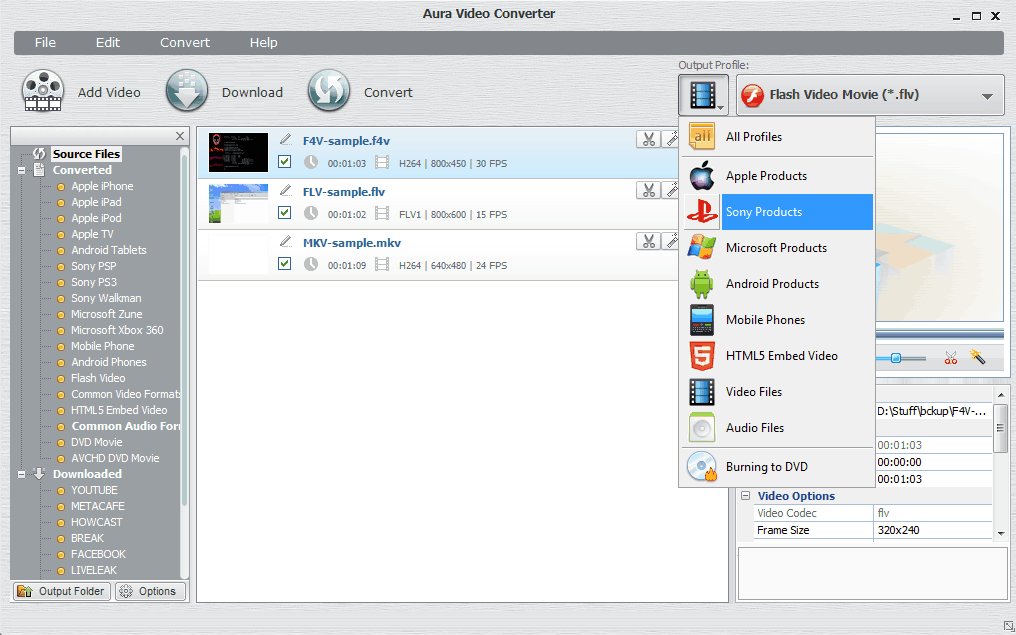Click the Add Video film reel icon
This screenshot has height=635, width=1016.
[x=43, y=91]
